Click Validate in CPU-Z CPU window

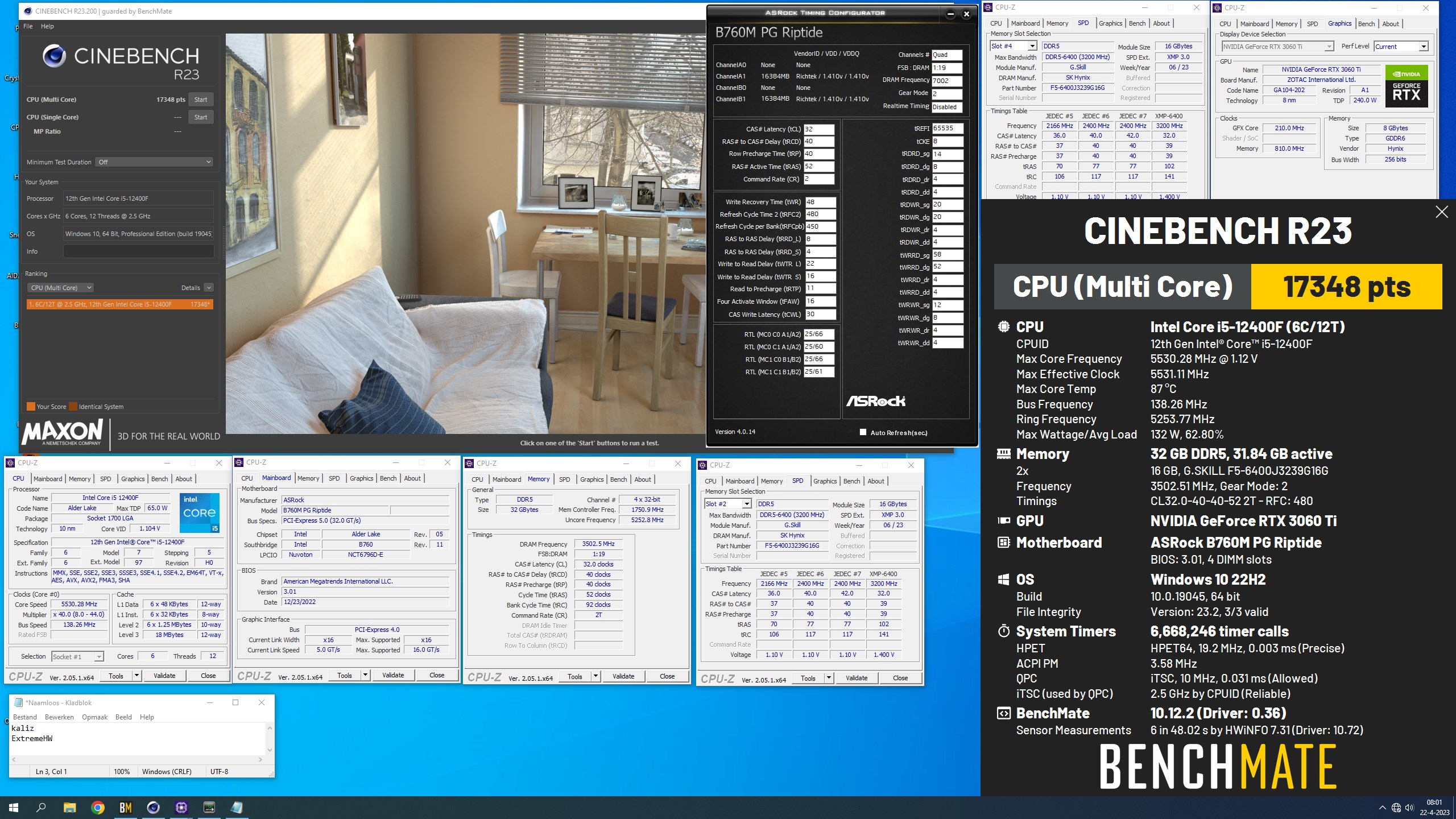click(x=164, y=676)
